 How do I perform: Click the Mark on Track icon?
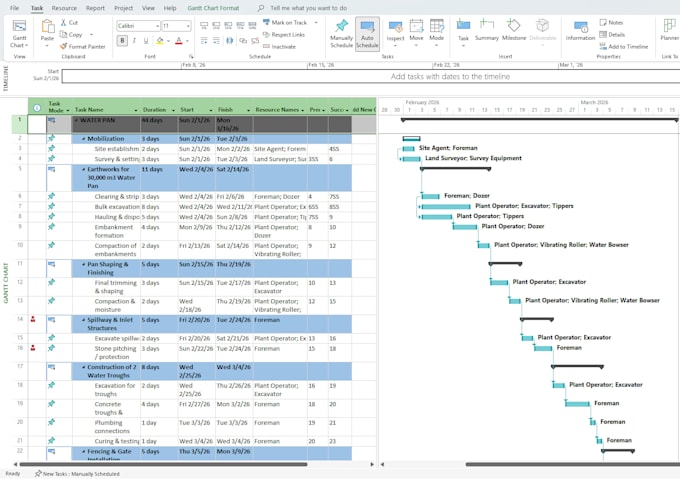(x=267, y=23)
